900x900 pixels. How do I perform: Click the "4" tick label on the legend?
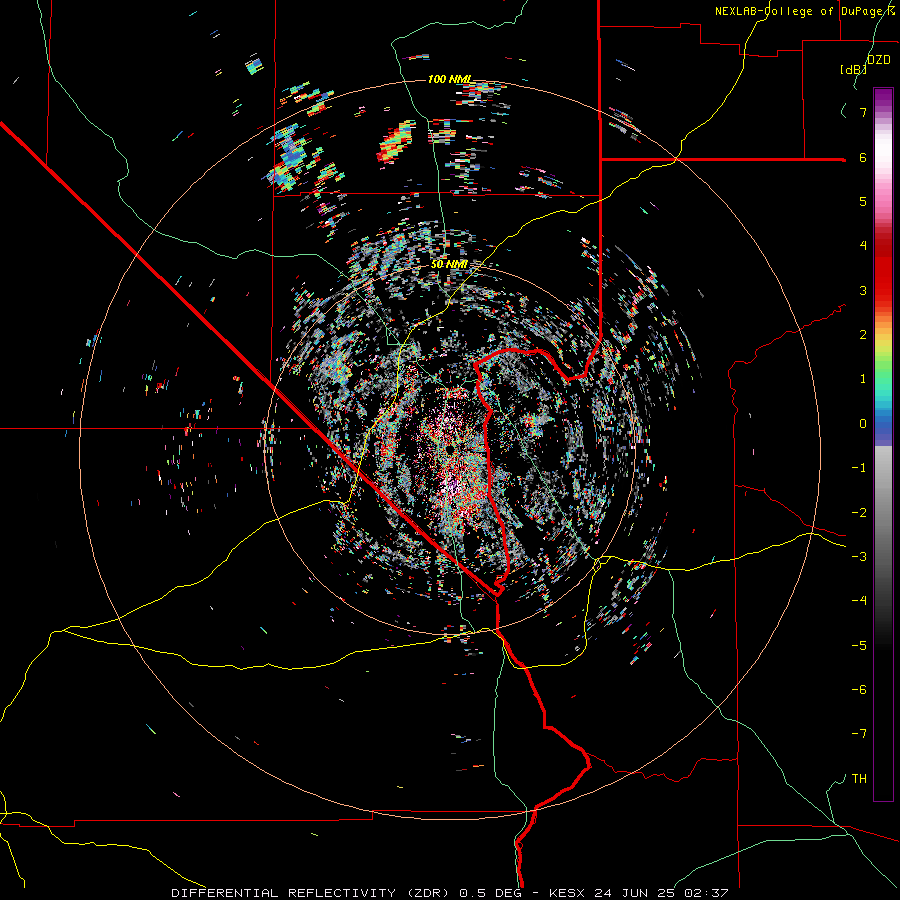[863, 246]
